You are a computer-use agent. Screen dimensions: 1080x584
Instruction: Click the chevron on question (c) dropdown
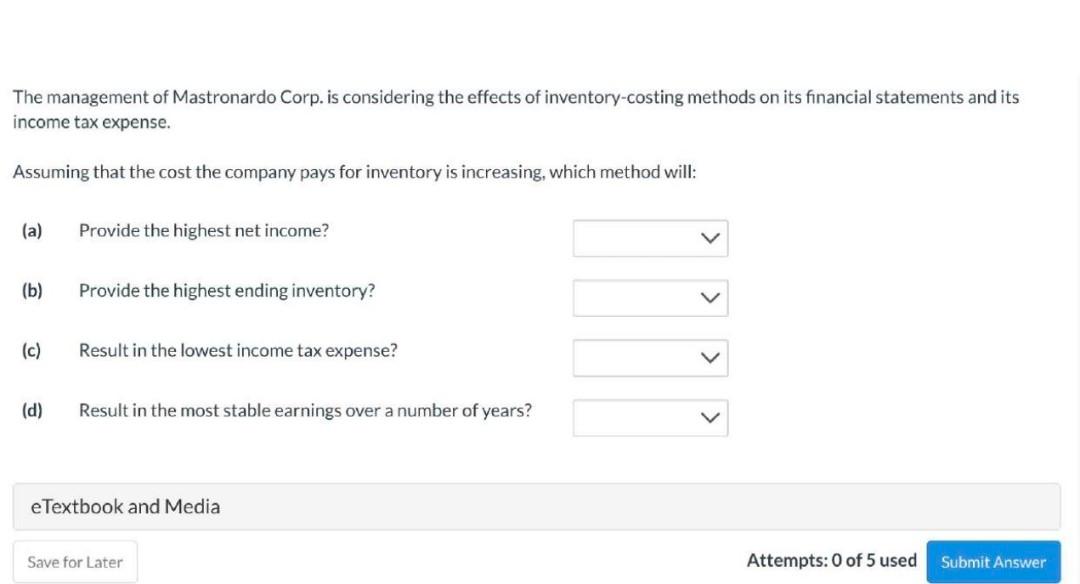[x=710, y=357]
